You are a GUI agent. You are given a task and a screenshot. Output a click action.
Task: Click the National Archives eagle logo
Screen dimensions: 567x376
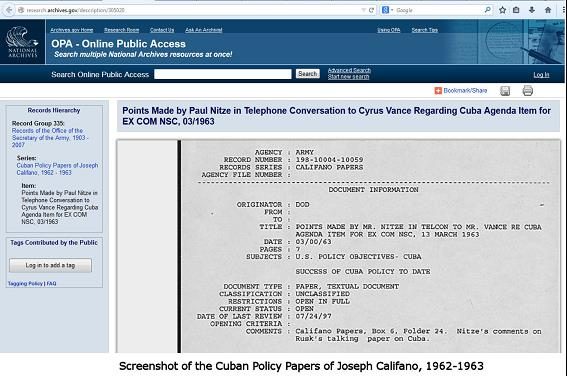[22, 42]
